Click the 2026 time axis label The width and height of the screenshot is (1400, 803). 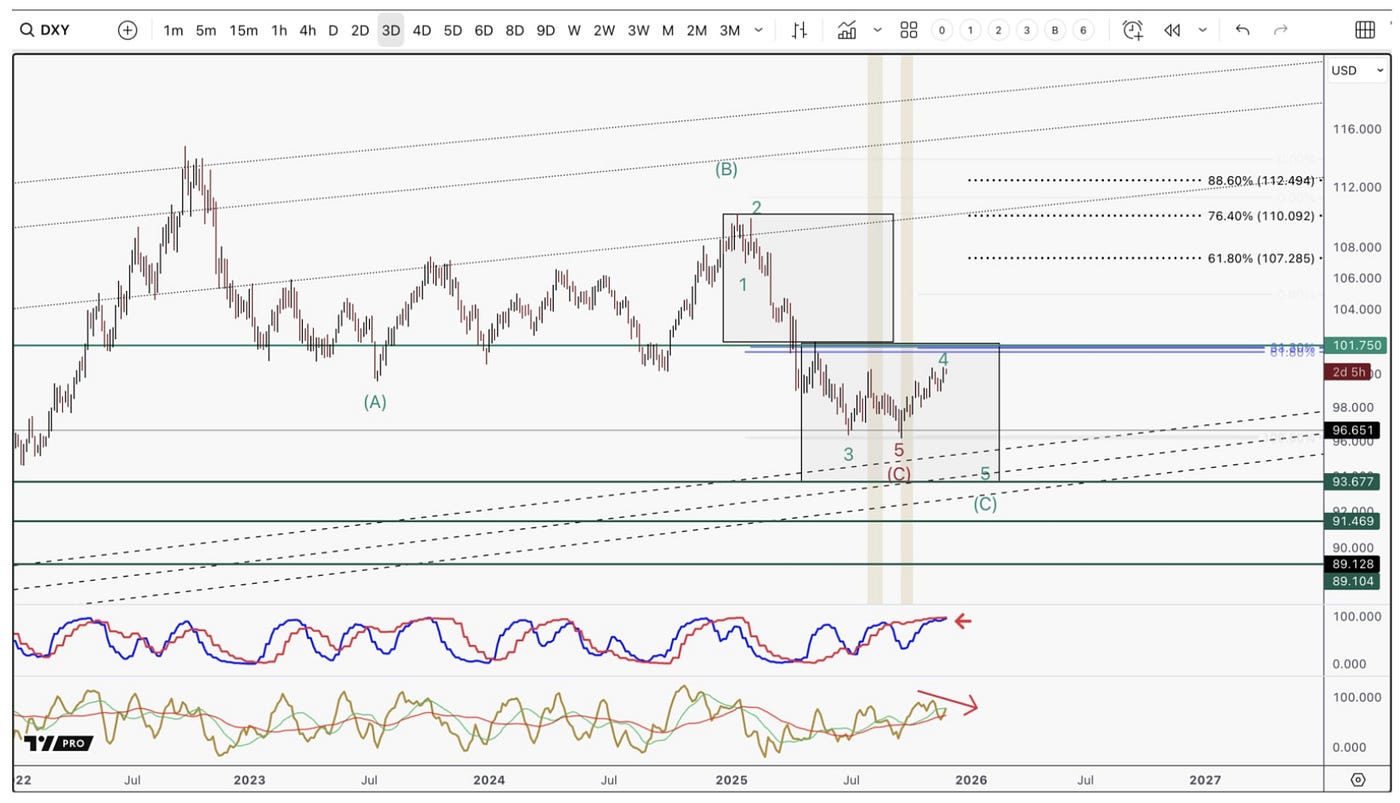point(971,780)
